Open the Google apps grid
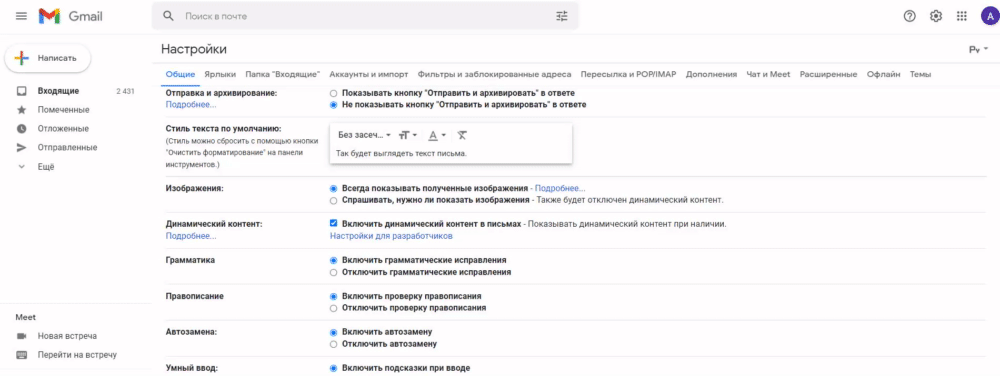This screenshot has width=1000, height=376. click(962, 17)
